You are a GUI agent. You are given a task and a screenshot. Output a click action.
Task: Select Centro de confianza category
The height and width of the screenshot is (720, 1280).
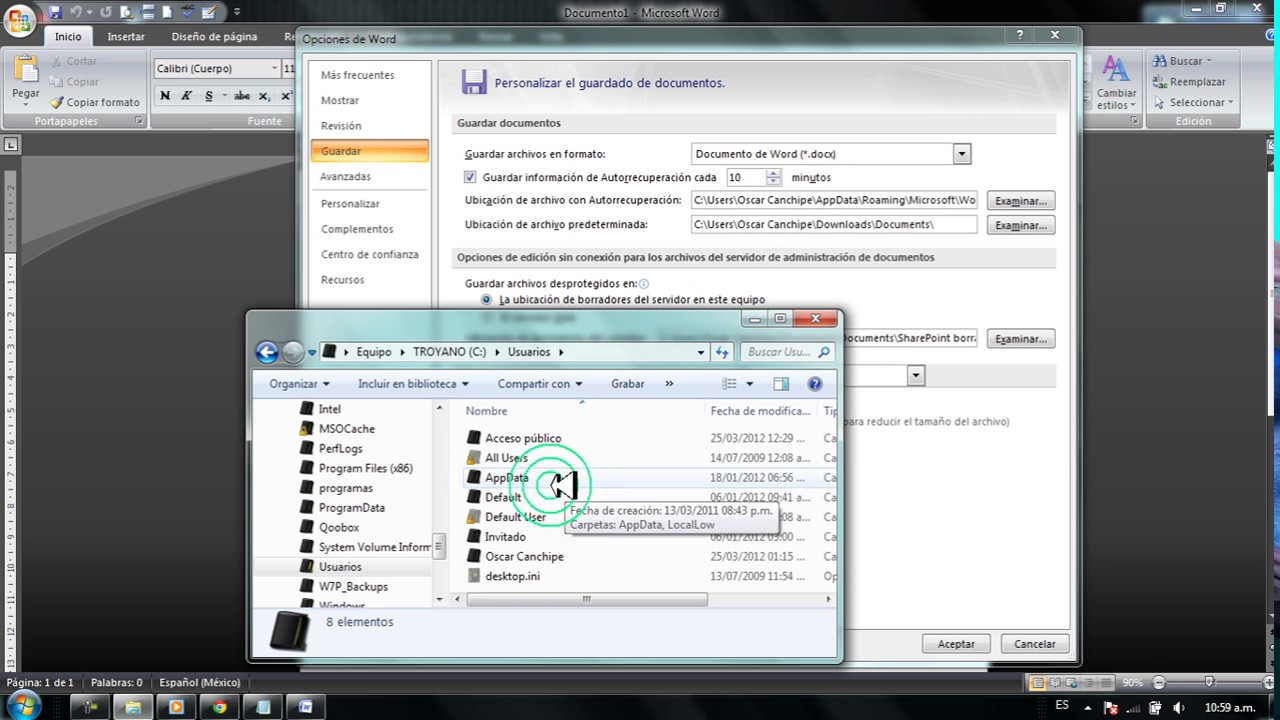(x=369, y=254)
